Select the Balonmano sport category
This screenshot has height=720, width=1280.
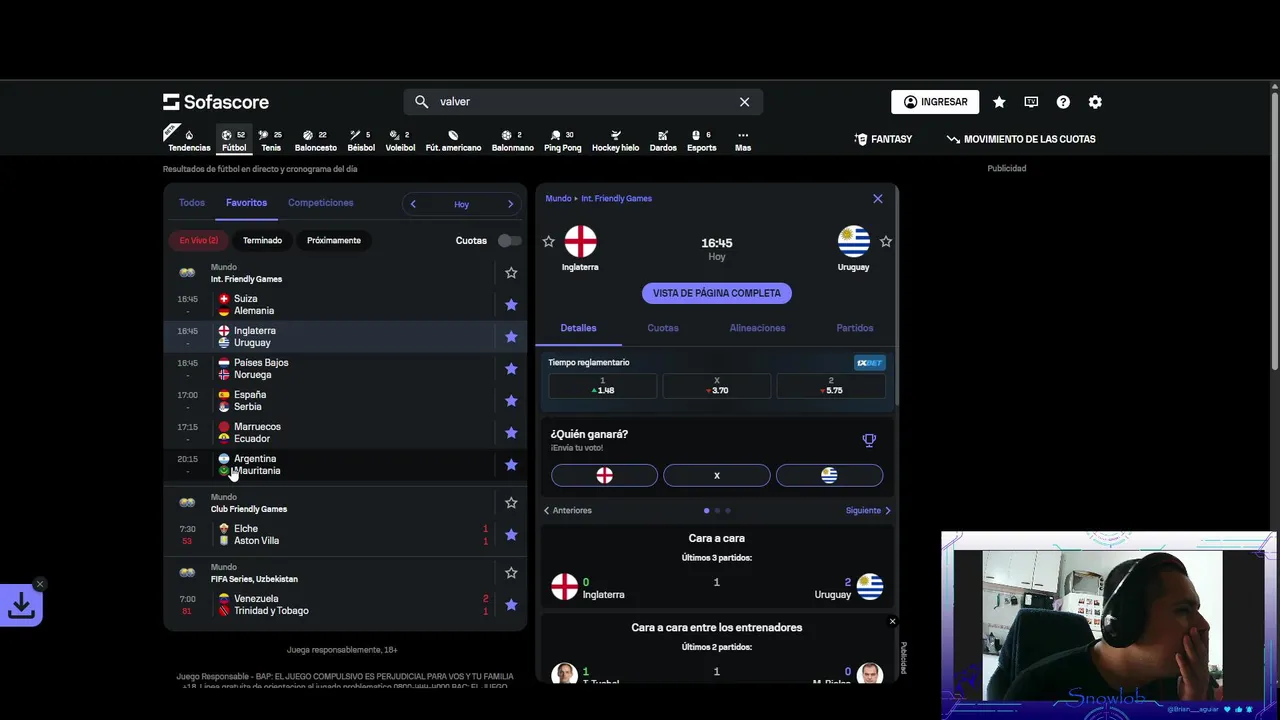pyautogui.click(x=512, y=140)
